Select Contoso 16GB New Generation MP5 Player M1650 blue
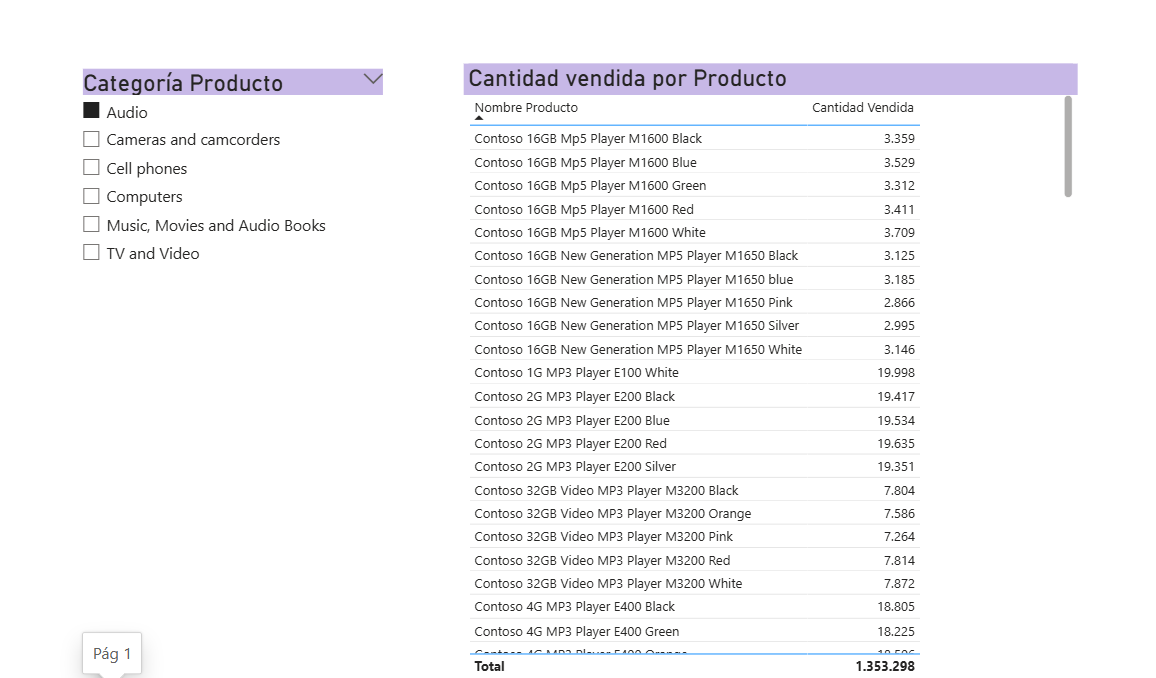 click(694, 279)
